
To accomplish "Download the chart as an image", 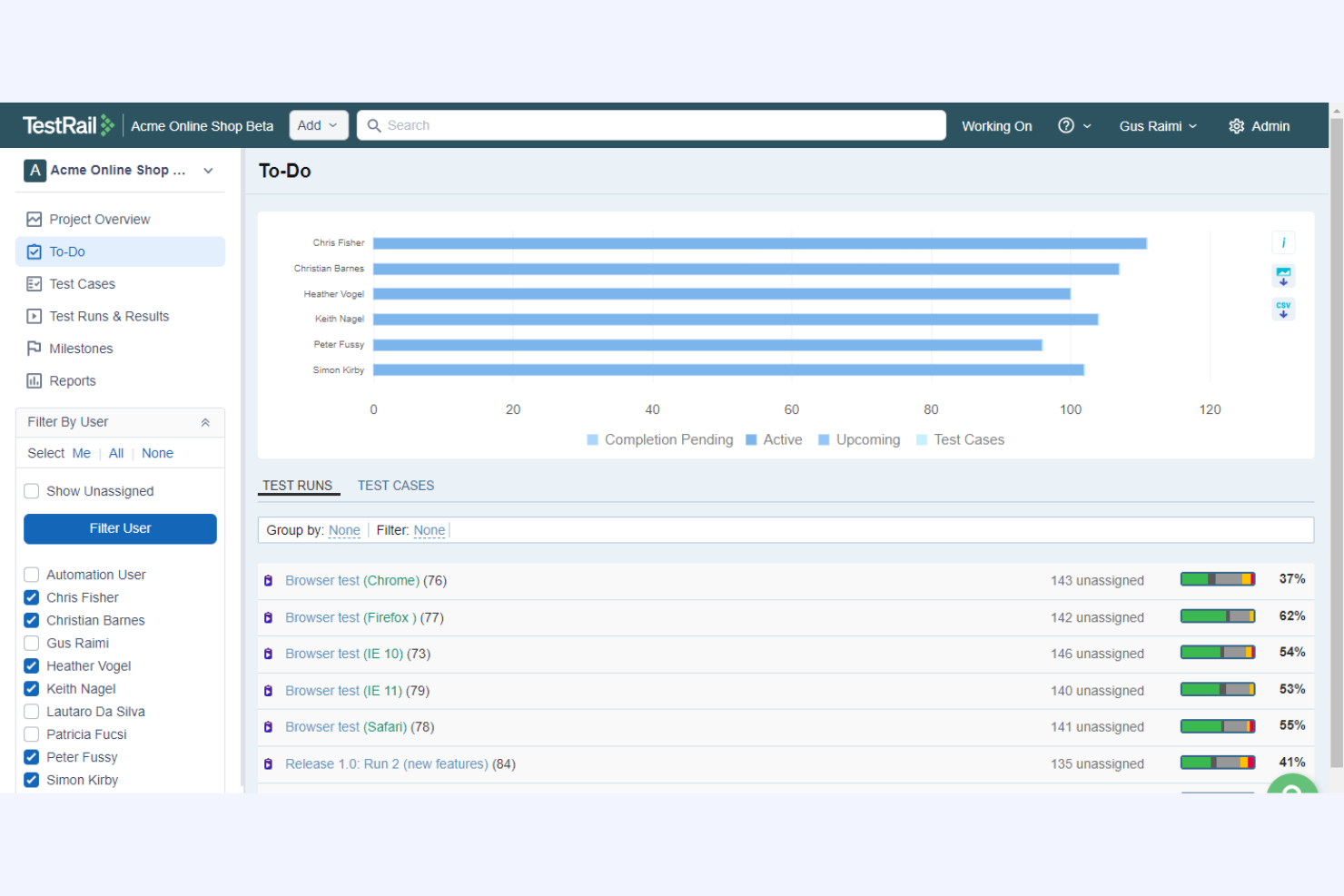I will click(1283, 276).
